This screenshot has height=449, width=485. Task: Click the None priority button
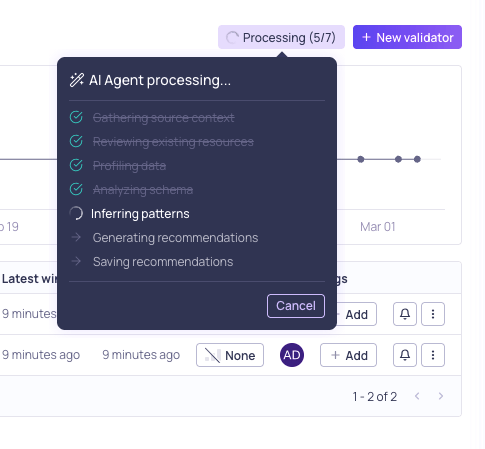(230, 355)
